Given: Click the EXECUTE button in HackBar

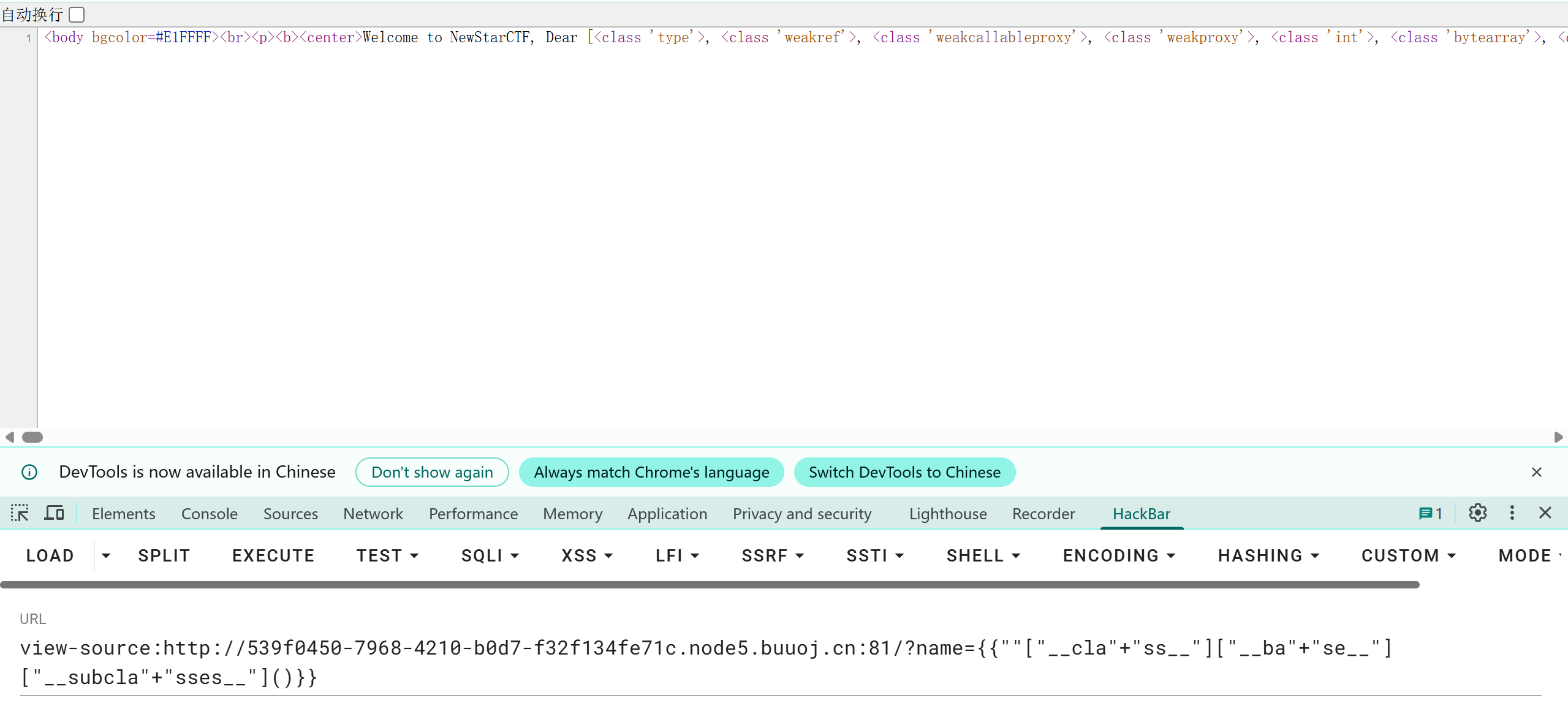Looking at the screenshot, I should pos(273,555).
